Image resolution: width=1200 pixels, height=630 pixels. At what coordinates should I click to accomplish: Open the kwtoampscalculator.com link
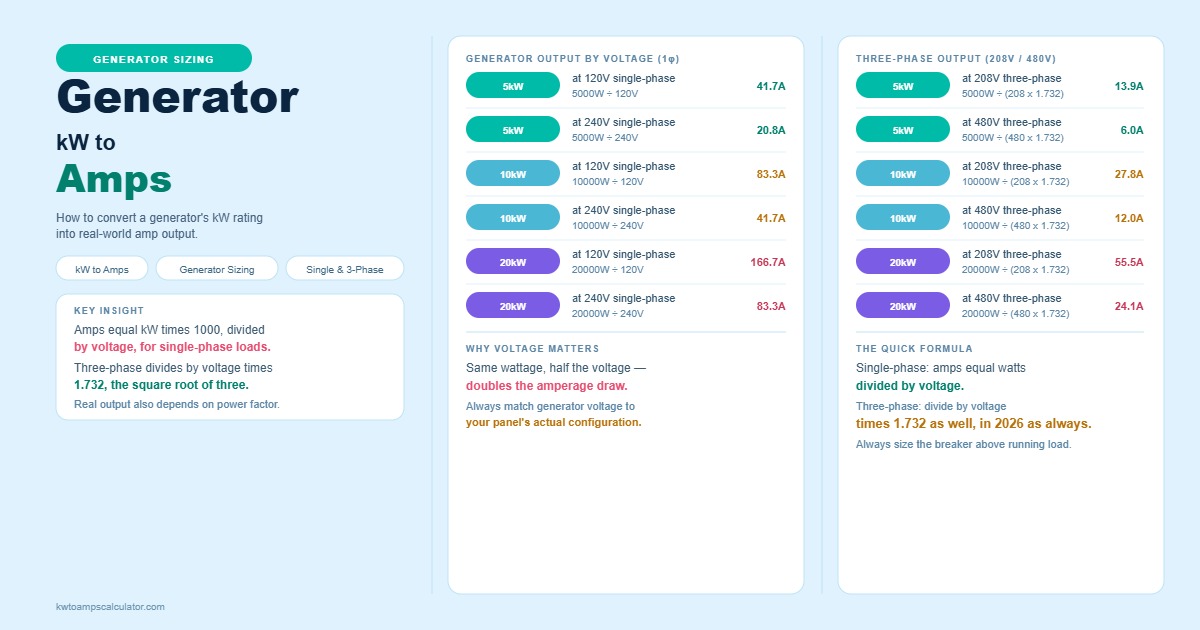click(x=110, y=607)
